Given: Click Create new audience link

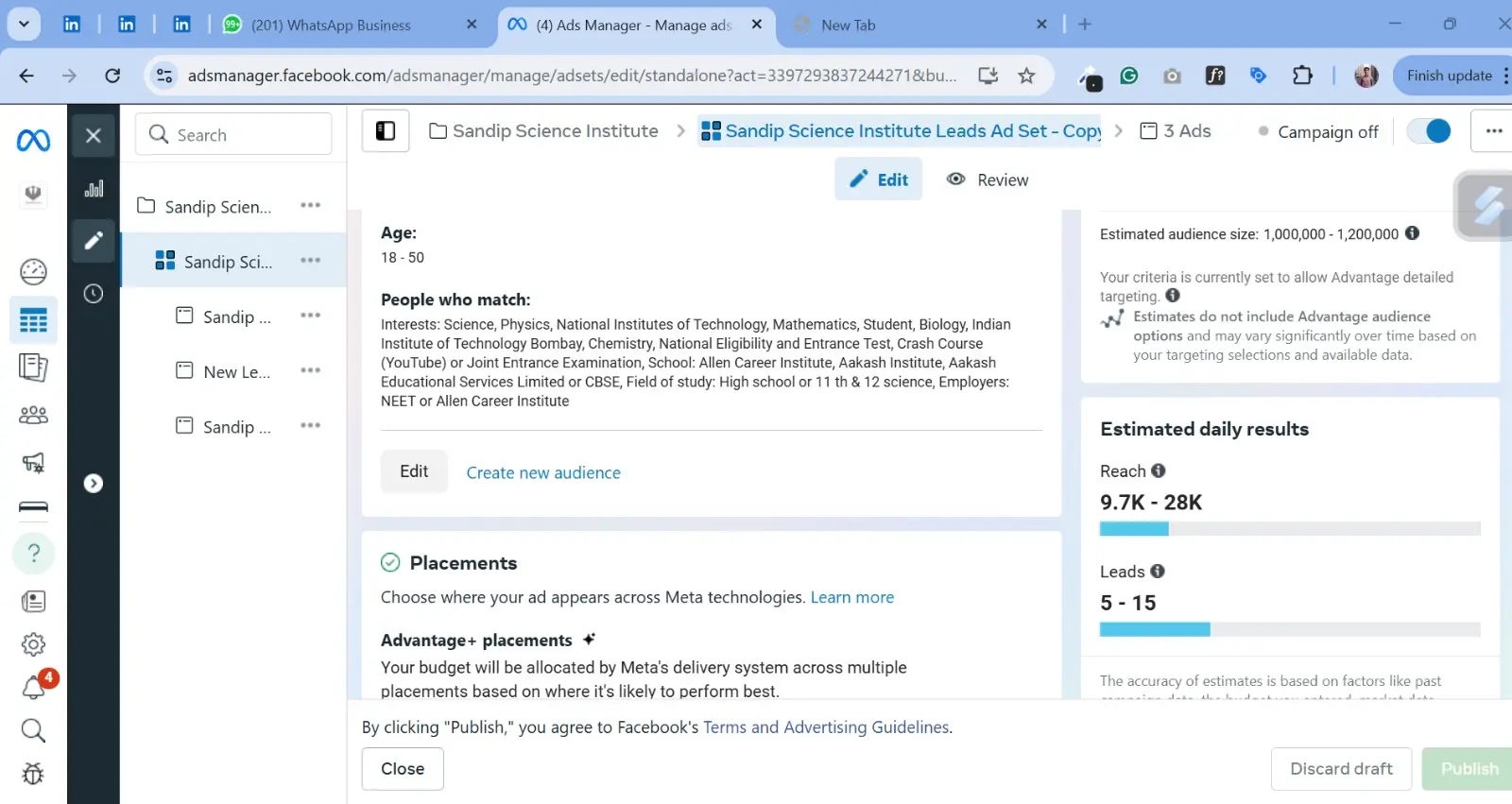Looking at the screenshot, I should click(543, 472).
